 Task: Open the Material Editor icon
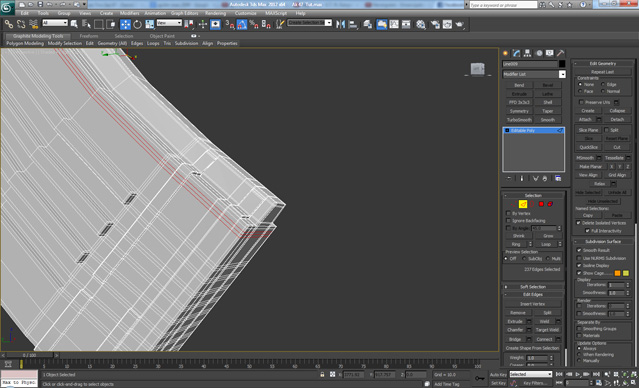[x=421, y=24]
